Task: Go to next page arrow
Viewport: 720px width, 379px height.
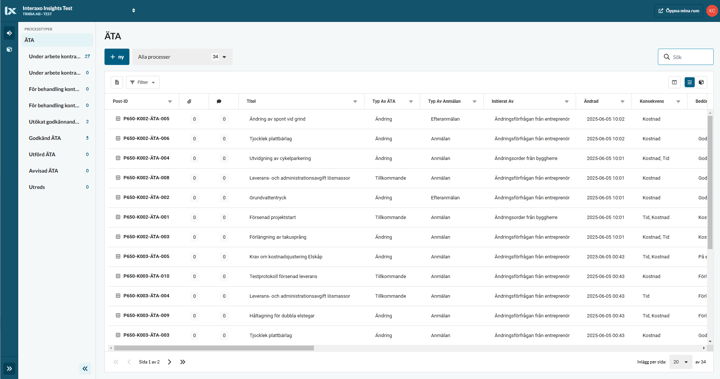Action: [169, 362]
